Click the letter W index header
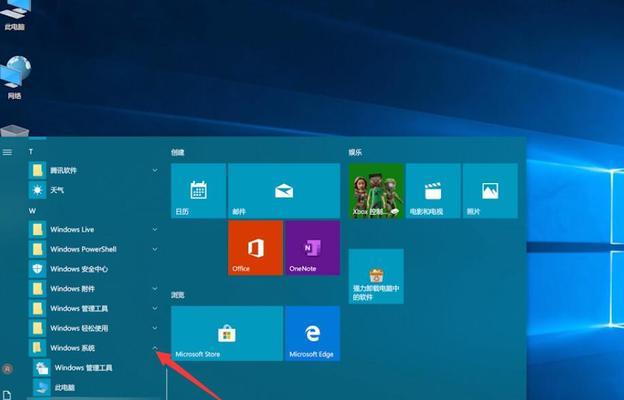The width and height of the screenshot is (624, 400). pos(32,211)
